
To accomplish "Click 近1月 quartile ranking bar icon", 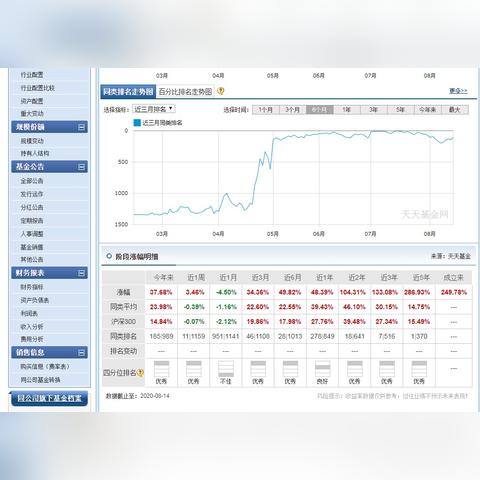I will click(x=226, y=369).
